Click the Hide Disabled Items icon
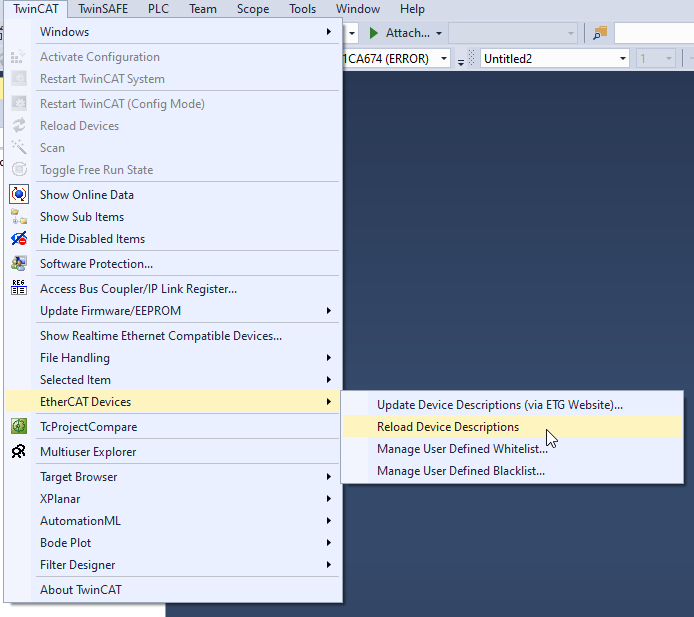Screen dimensions: 694x617 pos(19,239)
